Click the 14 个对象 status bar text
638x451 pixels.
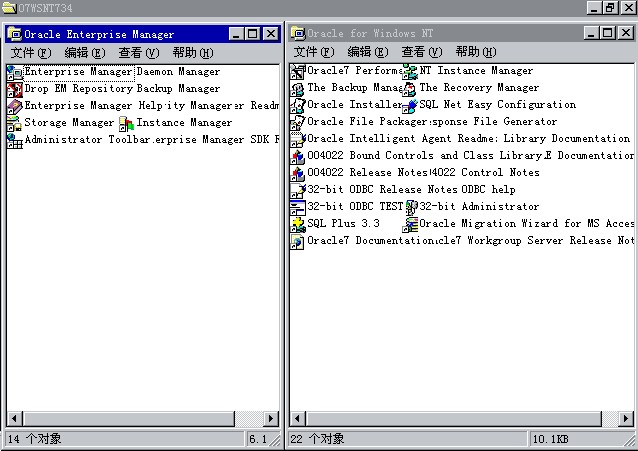[x=34, y=439]
